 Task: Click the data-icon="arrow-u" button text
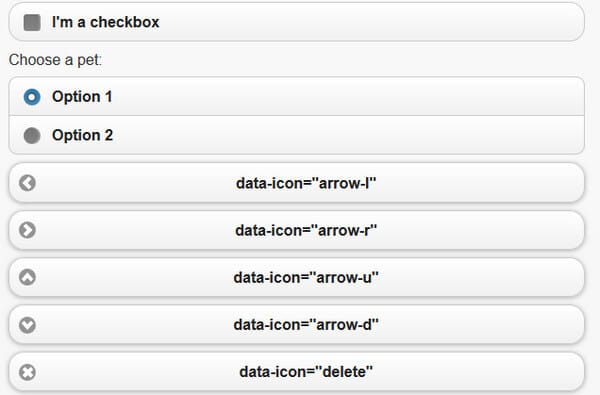click(306, 277)
